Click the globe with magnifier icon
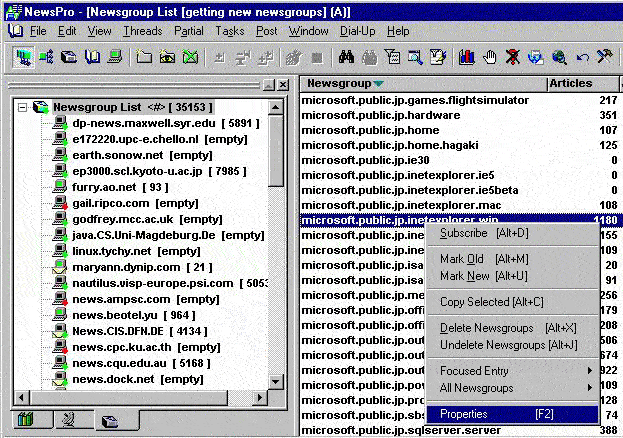Viewport: 623px width, 438px height. [x=559, y=58]
